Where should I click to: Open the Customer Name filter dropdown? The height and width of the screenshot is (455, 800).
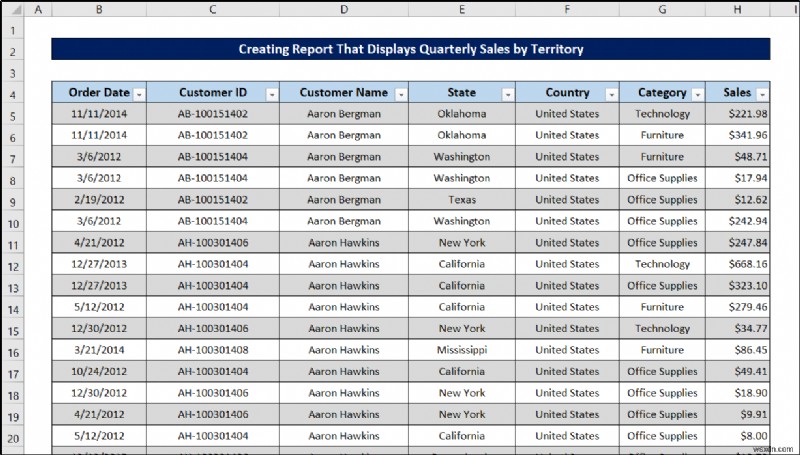[x=401, y=94]
